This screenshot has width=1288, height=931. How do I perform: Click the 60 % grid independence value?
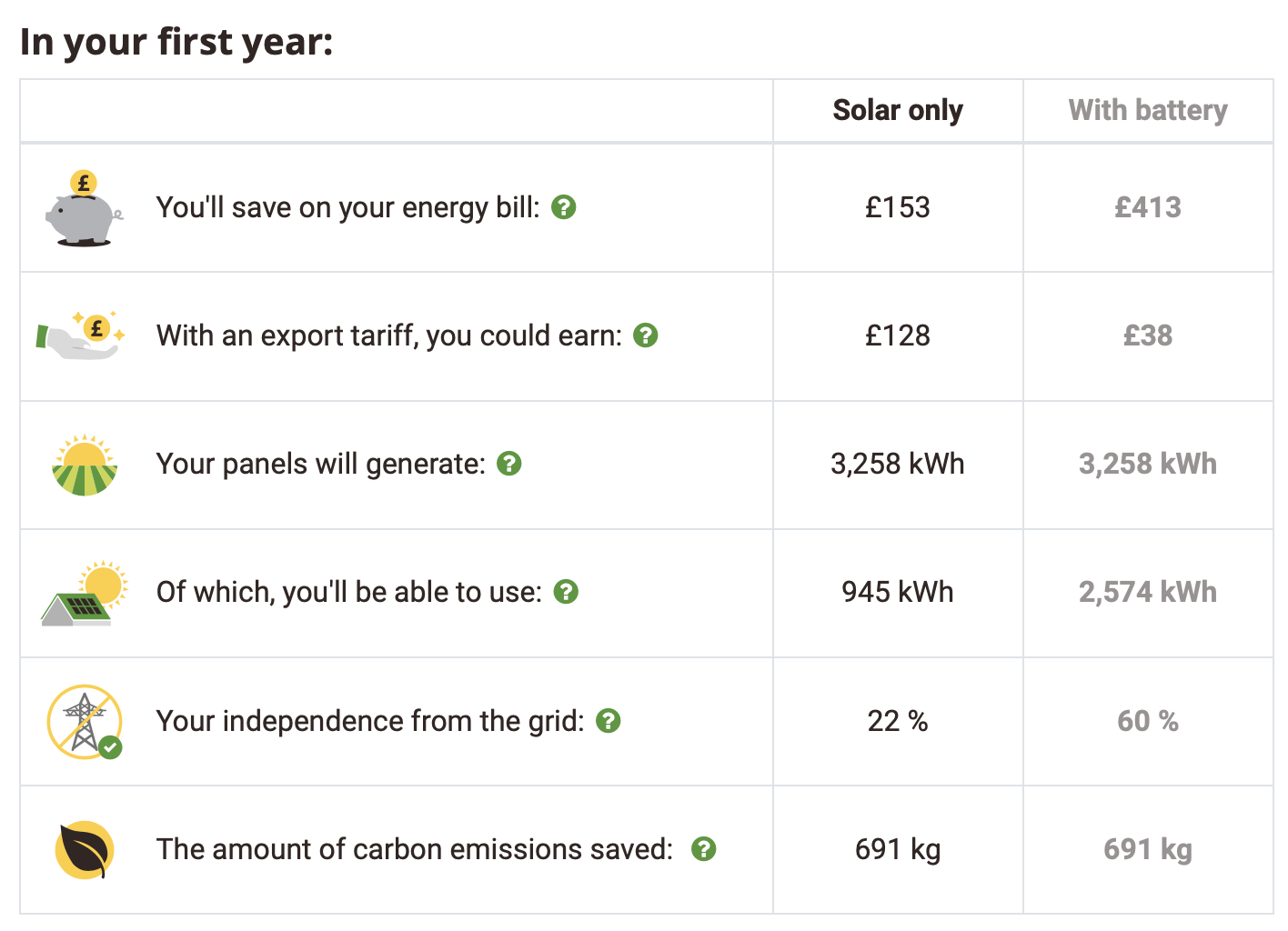click(x=1148, y=721)
